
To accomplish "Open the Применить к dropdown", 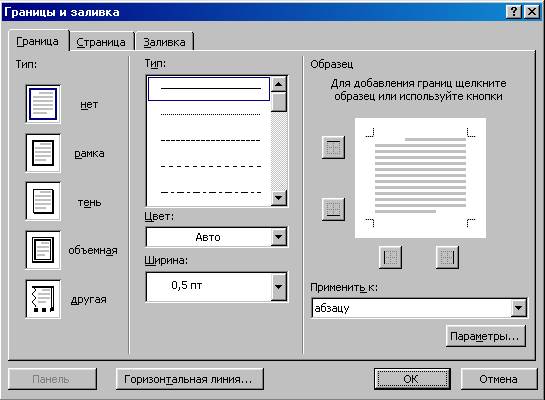I will tap(518, 308).
